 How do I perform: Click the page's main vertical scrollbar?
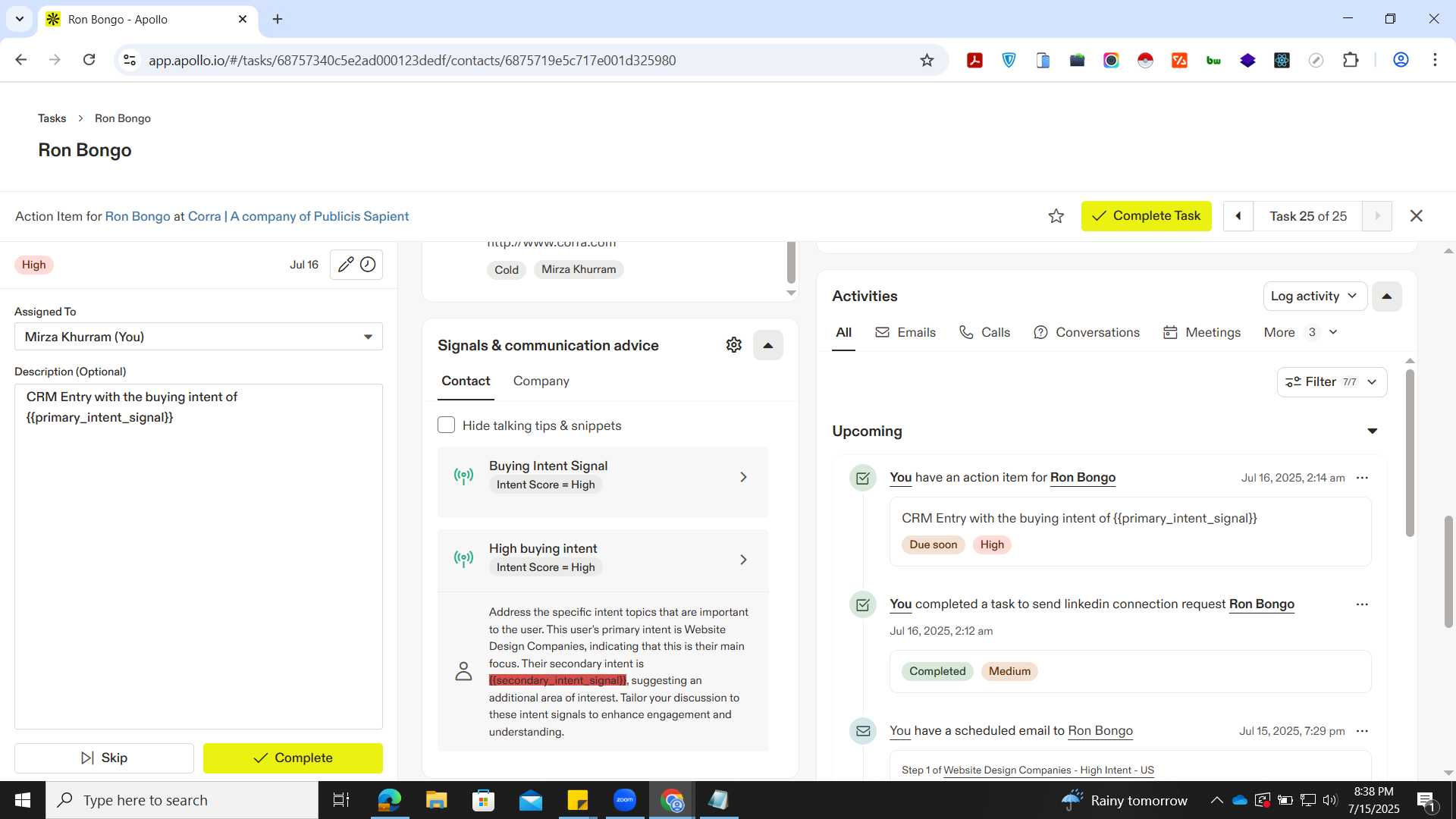[x=1448, y=572]
